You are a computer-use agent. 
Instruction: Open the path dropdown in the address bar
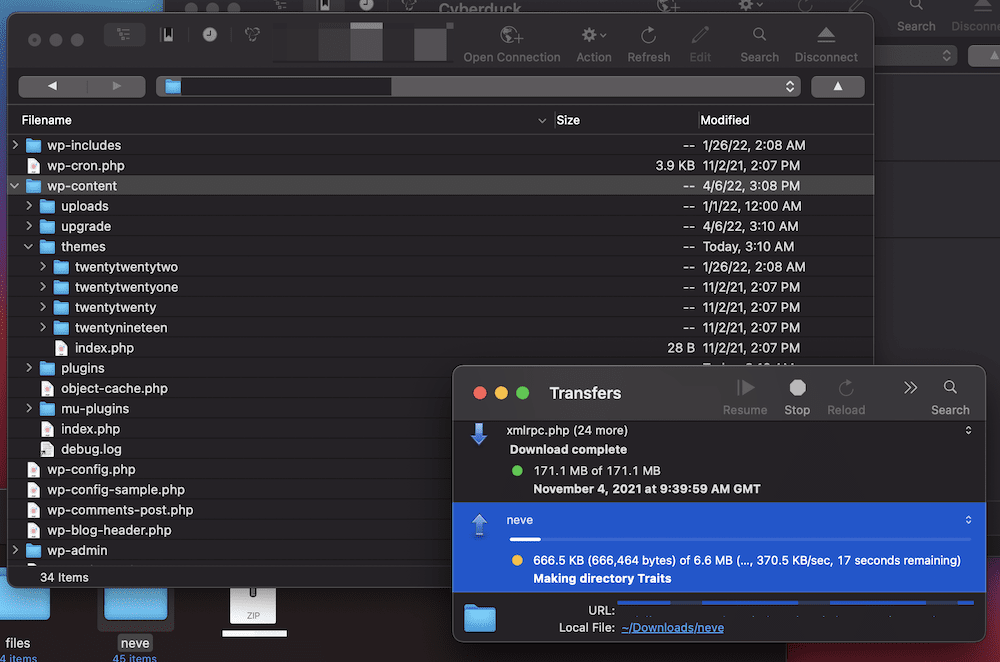coord(789,86)
